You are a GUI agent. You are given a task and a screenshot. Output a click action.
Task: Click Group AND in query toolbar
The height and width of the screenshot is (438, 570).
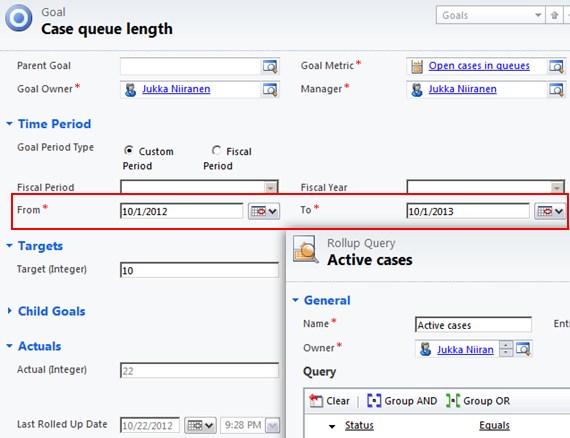click(402, 401)
